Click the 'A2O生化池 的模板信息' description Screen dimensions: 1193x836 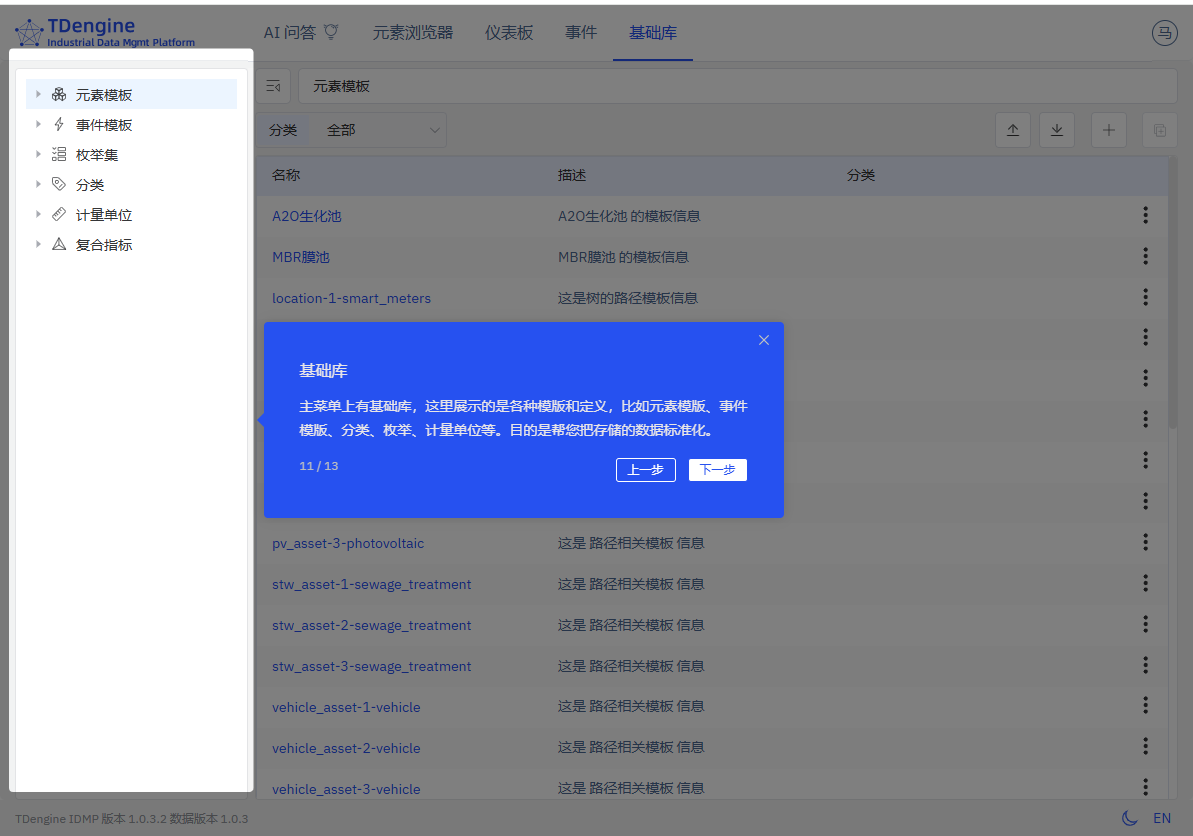[628, 216]
